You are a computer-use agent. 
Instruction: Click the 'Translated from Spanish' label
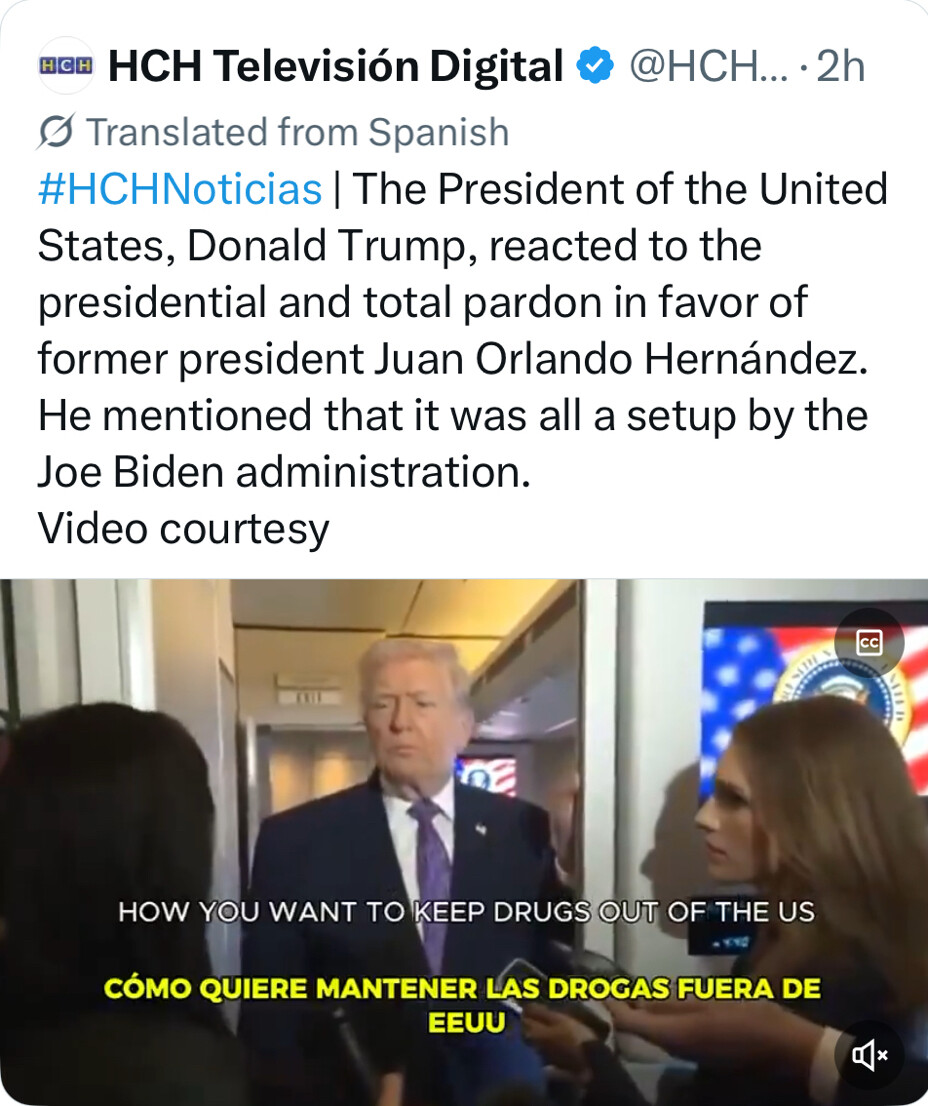(x=298, y=132)
